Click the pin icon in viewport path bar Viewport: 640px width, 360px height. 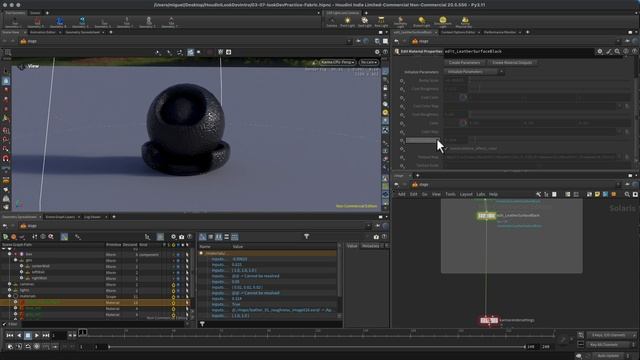point(358,41)
